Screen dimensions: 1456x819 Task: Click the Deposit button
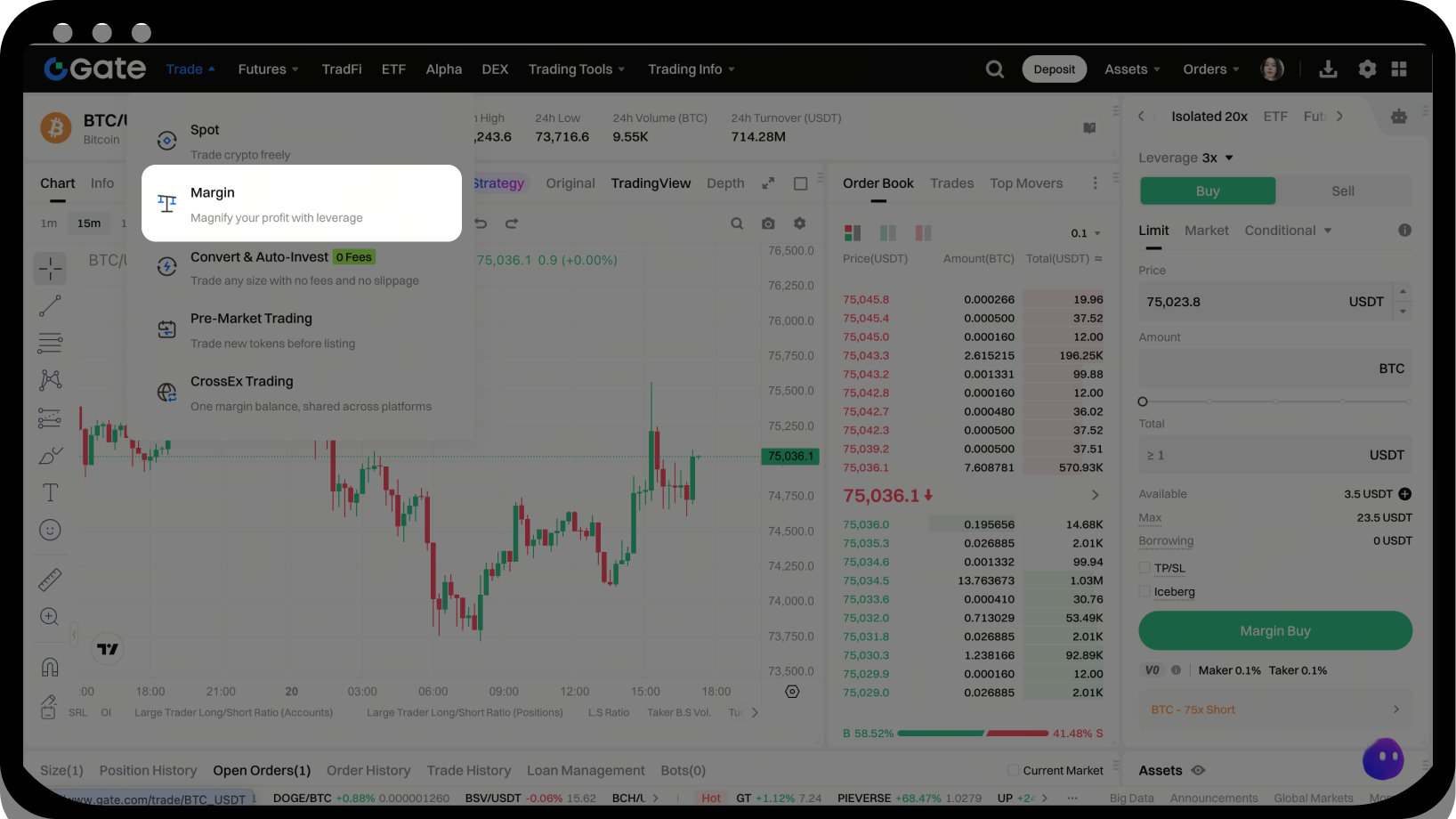click(1054, 69)
